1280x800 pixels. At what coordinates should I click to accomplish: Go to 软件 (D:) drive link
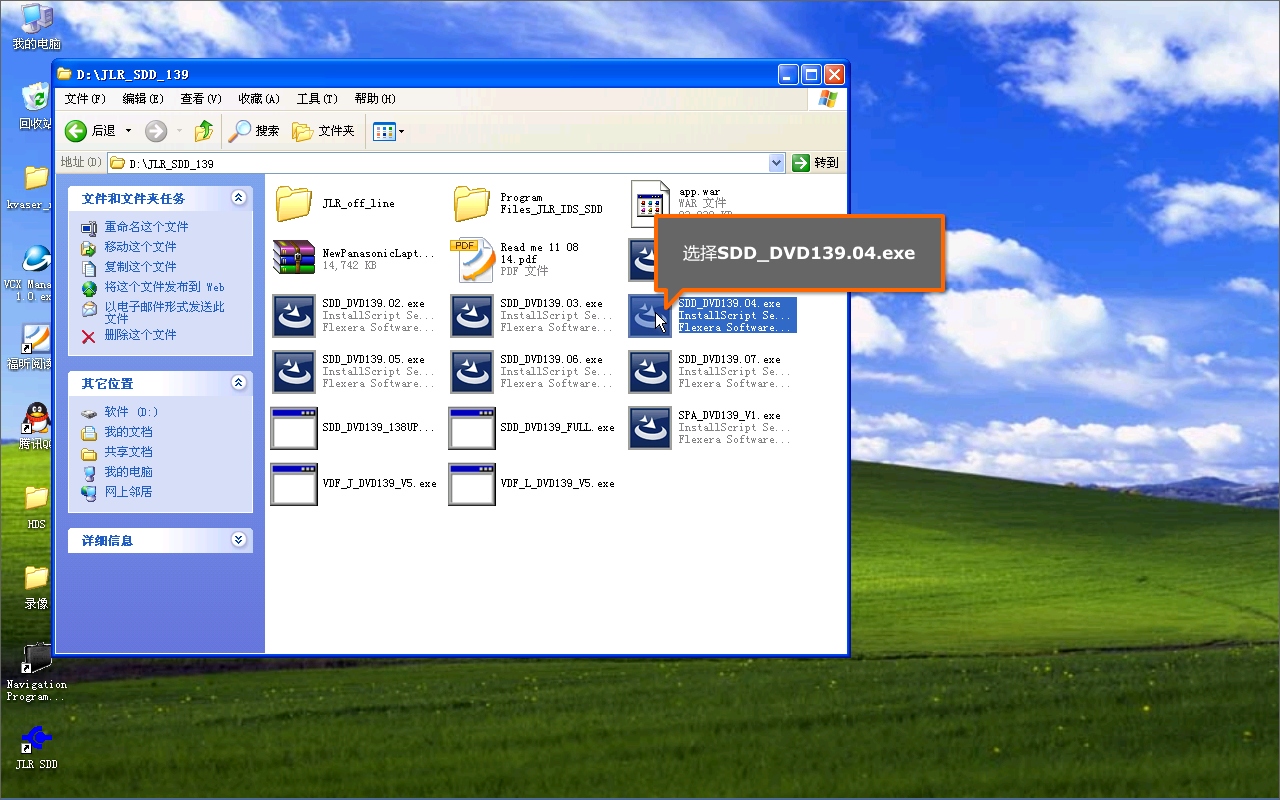point(131,412)
